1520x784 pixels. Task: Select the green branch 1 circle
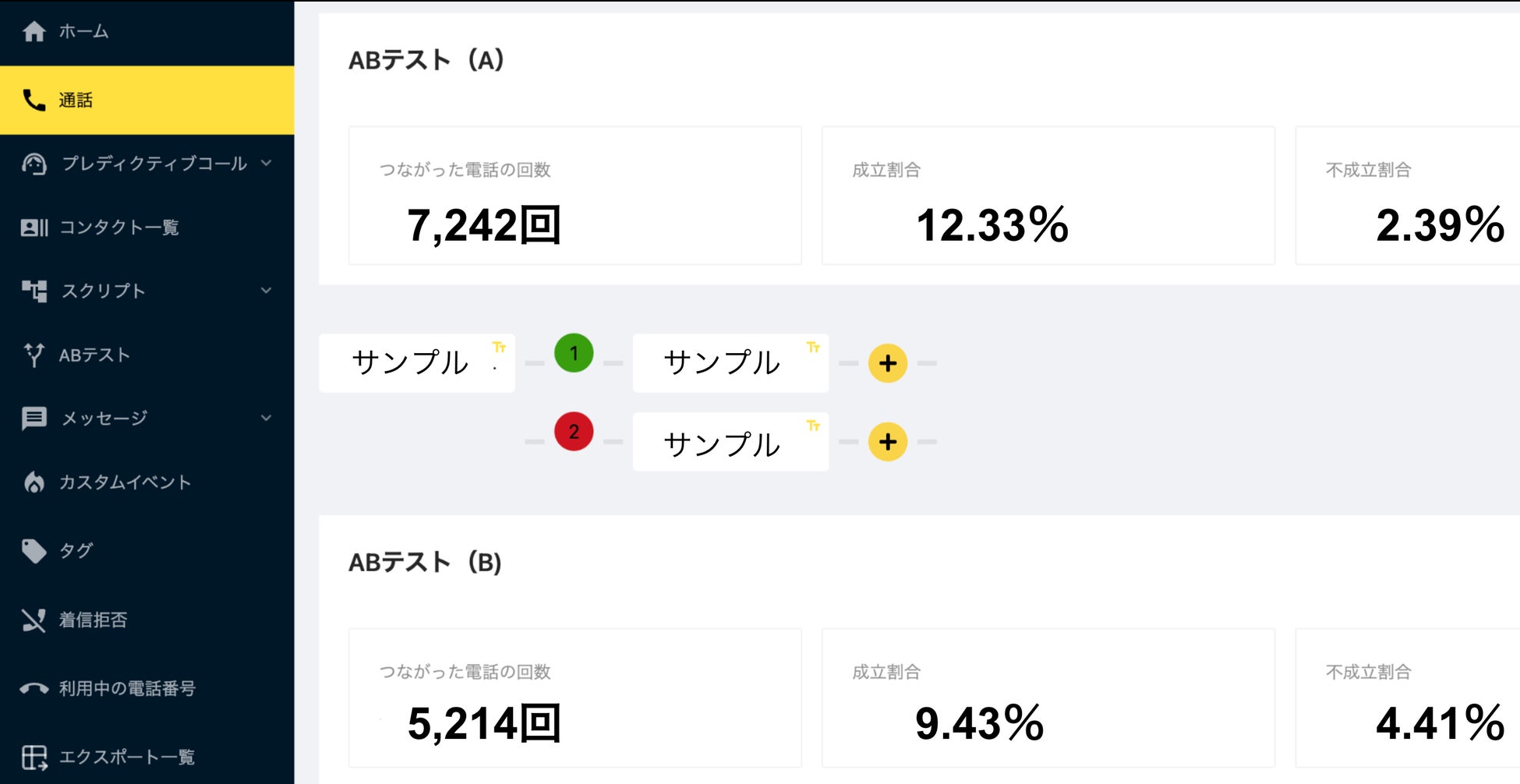point(574,353)
